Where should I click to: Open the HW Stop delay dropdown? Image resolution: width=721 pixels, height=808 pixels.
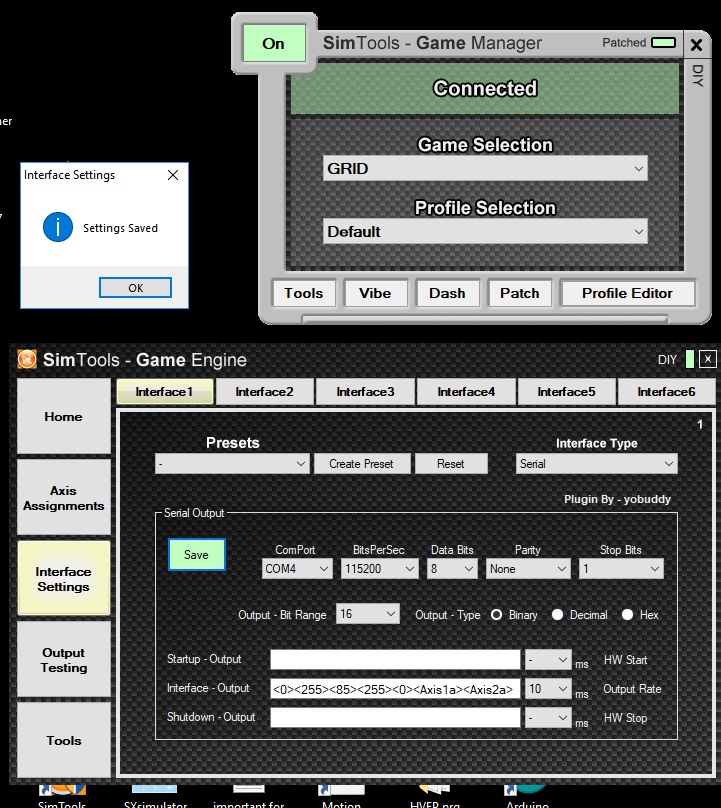548,718
